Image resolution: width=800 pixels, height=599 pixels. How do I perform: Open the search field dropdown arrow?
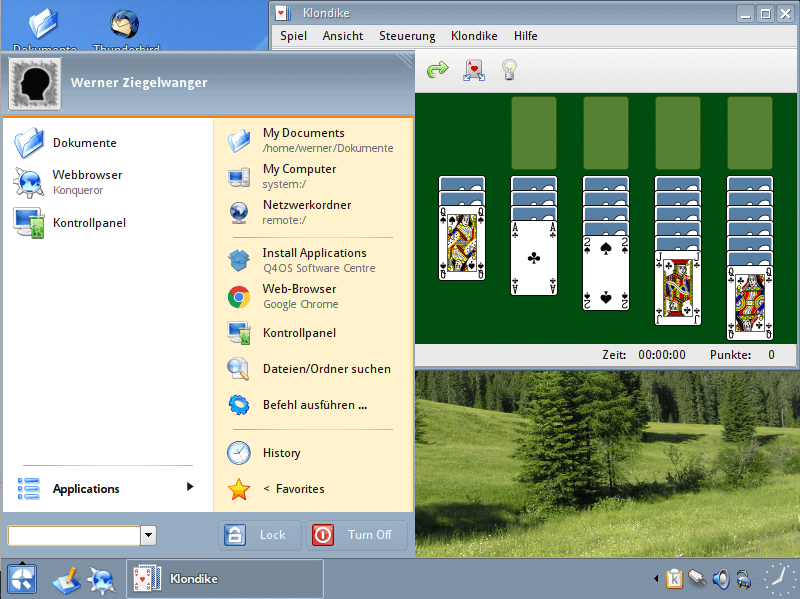tap(149, 536)
